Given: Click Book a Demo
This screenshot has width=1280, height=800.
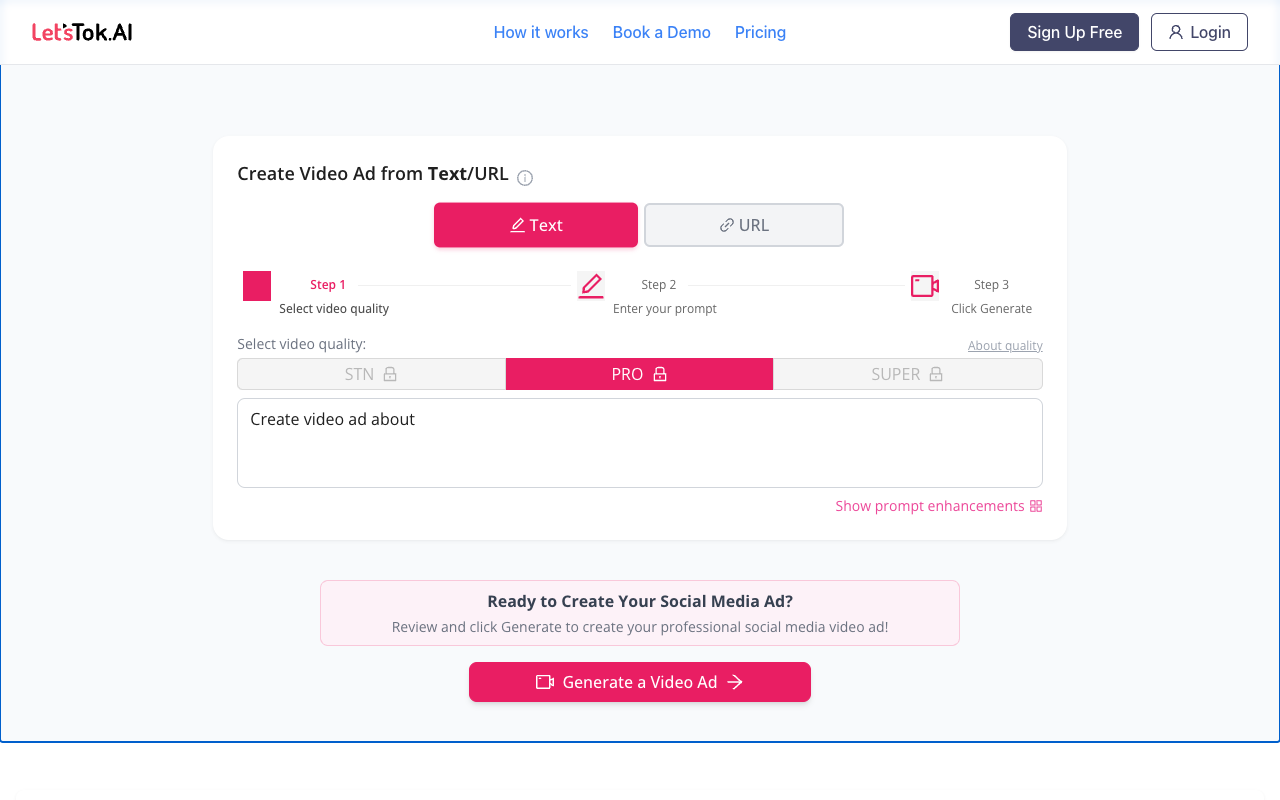Looking at the screenshot, I should (x=661, y=32).
